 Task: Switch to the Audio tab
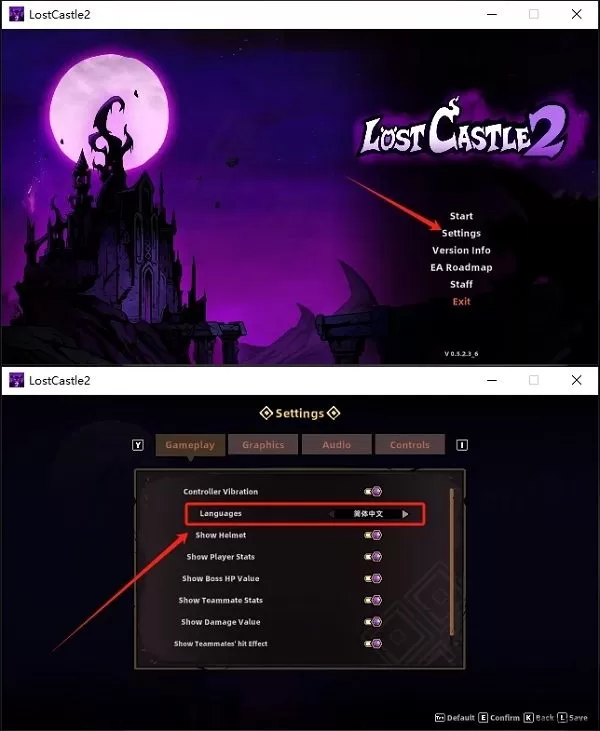click(x=337, y=445)
